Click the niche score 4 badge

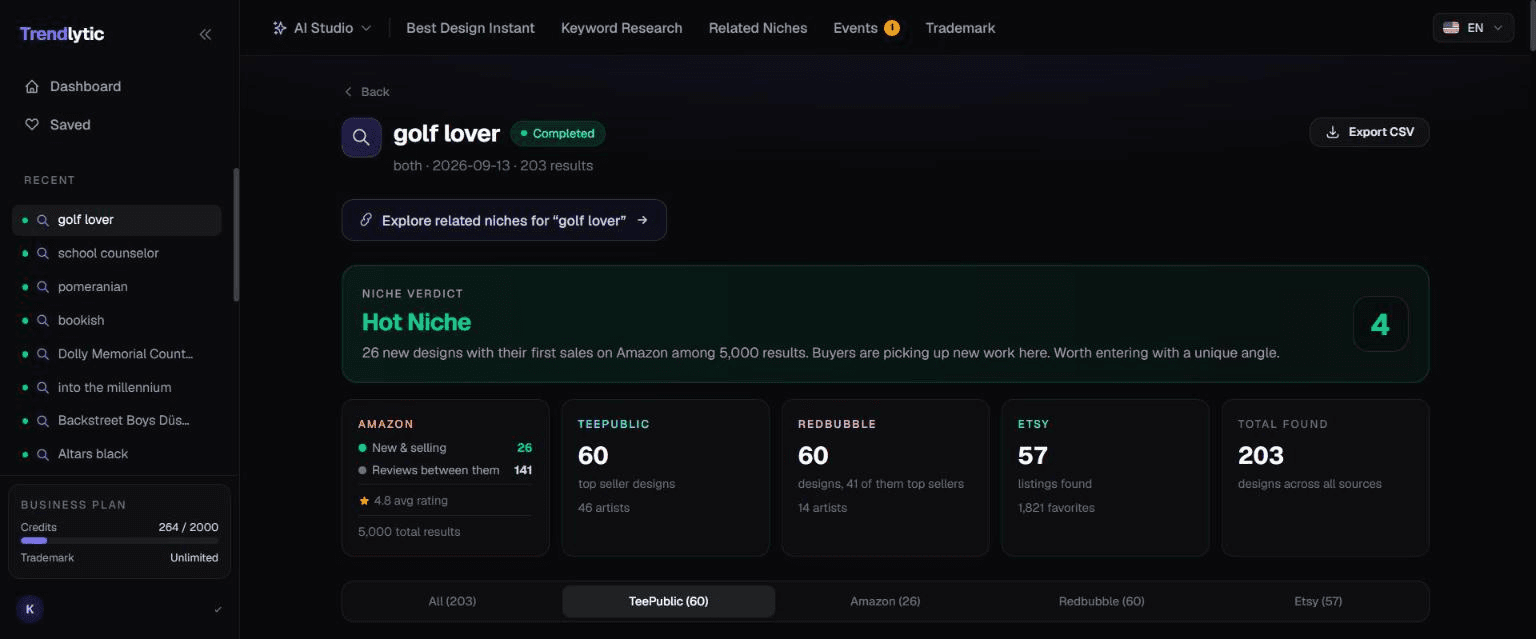(x=1380, y=324)
